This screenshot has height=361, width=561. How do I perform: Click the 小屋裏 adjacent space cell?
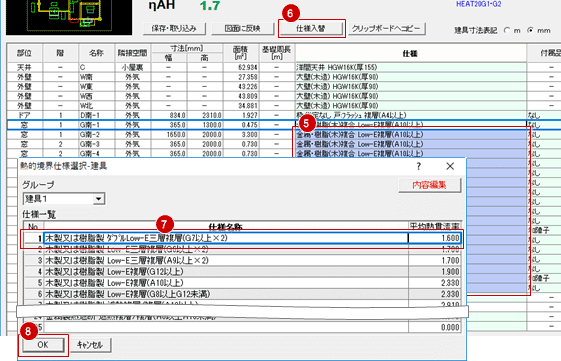coord(132,67)
